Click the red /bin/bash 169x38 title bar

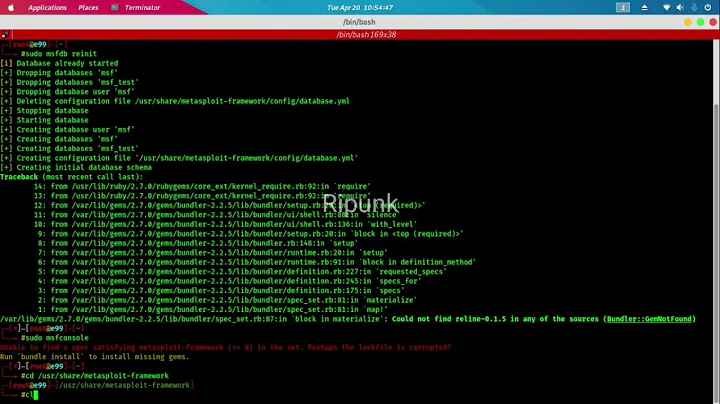pyautogui.click(x=366, y=34)
